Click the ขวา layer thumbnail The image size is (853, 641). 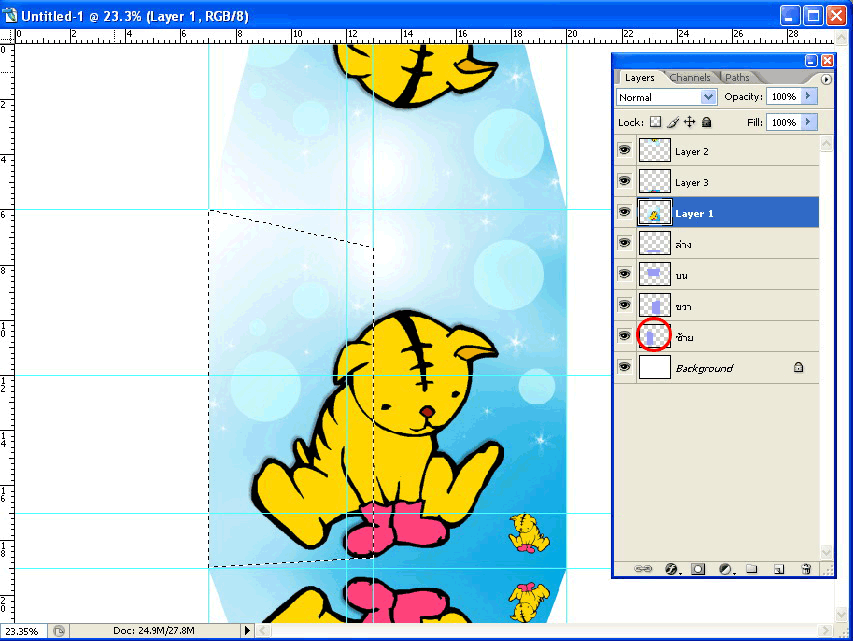pyautogui.click(x=654, y=305)
